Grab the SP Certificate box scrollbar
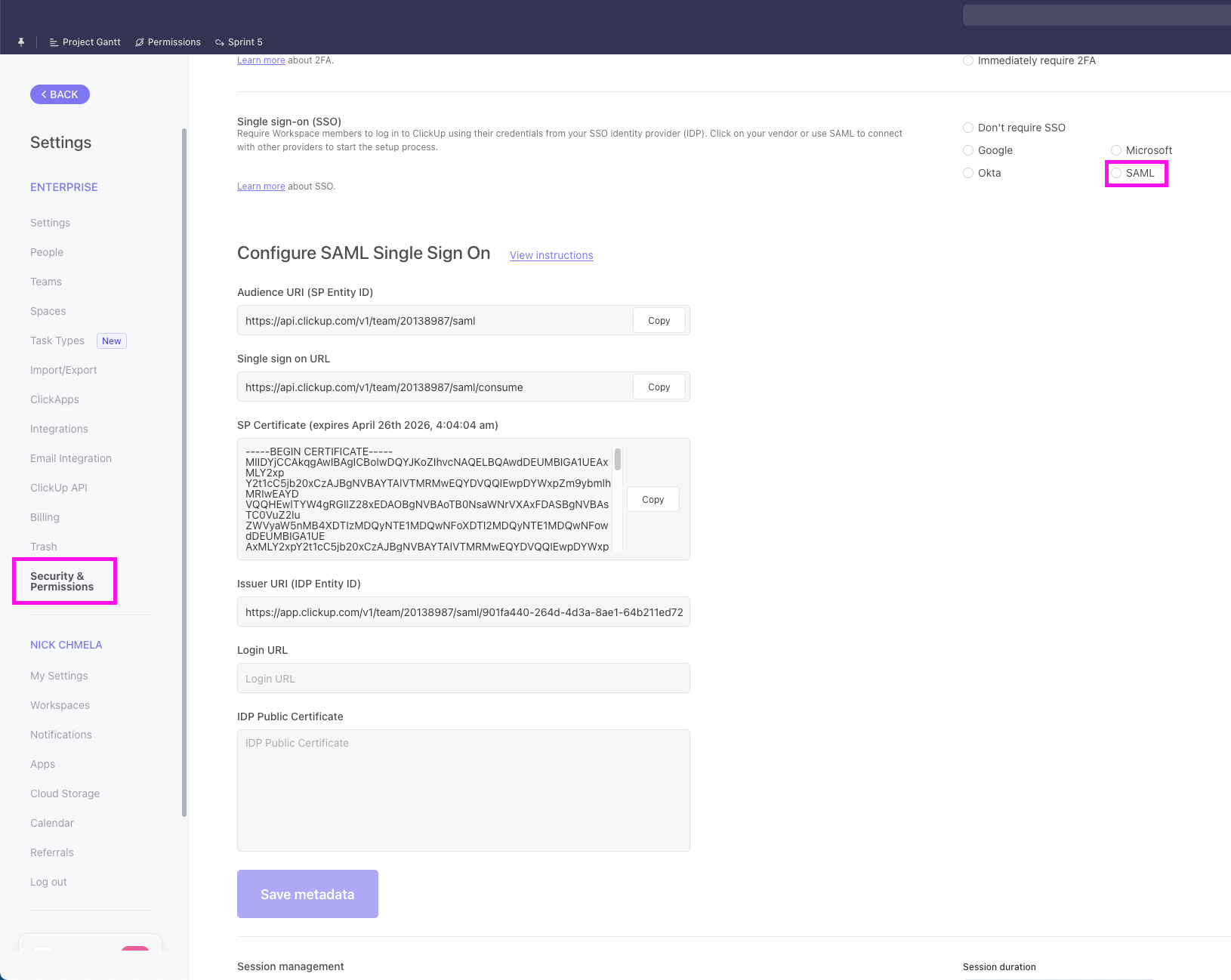This screenshot has width=1231, height=980. click(x=618, y=459)
